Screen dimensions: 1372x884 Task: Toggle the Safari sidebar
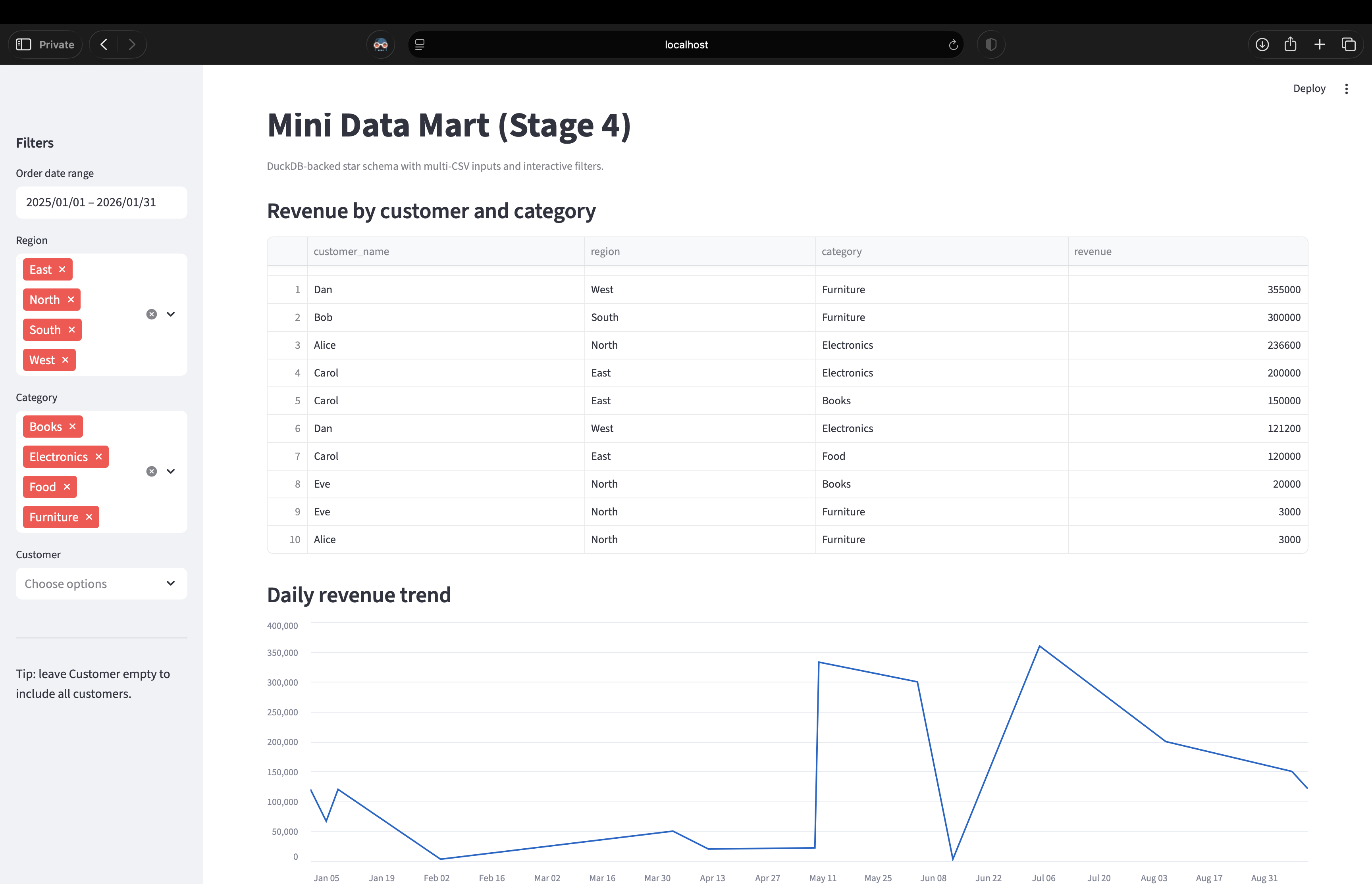point(23,44)
